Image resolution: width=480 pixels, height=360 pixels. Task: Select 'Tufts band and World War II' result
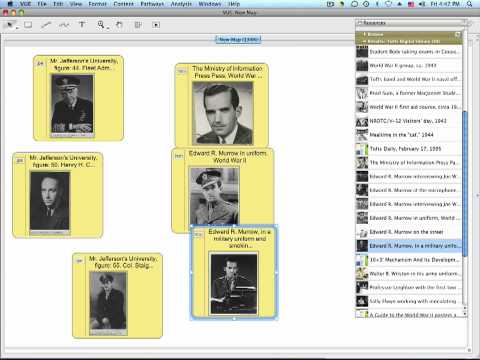tap(409, 79)
